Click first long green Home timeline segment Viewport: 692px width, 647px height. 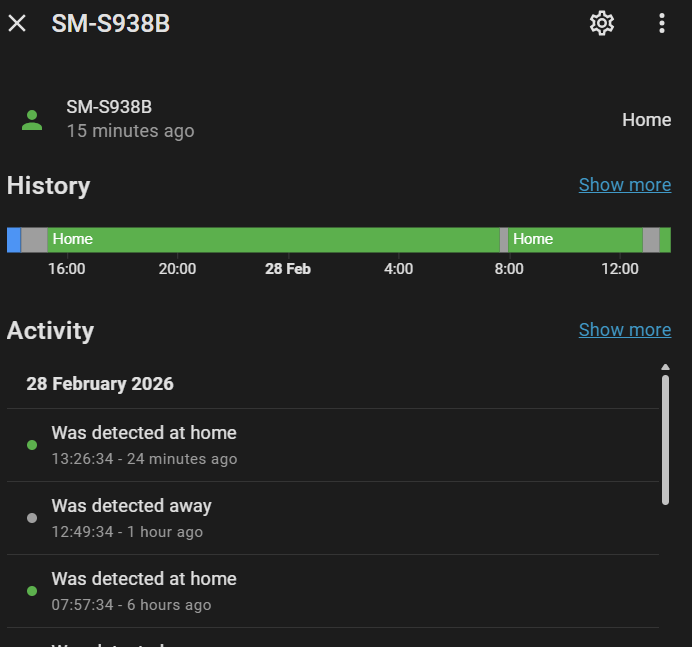272,239
